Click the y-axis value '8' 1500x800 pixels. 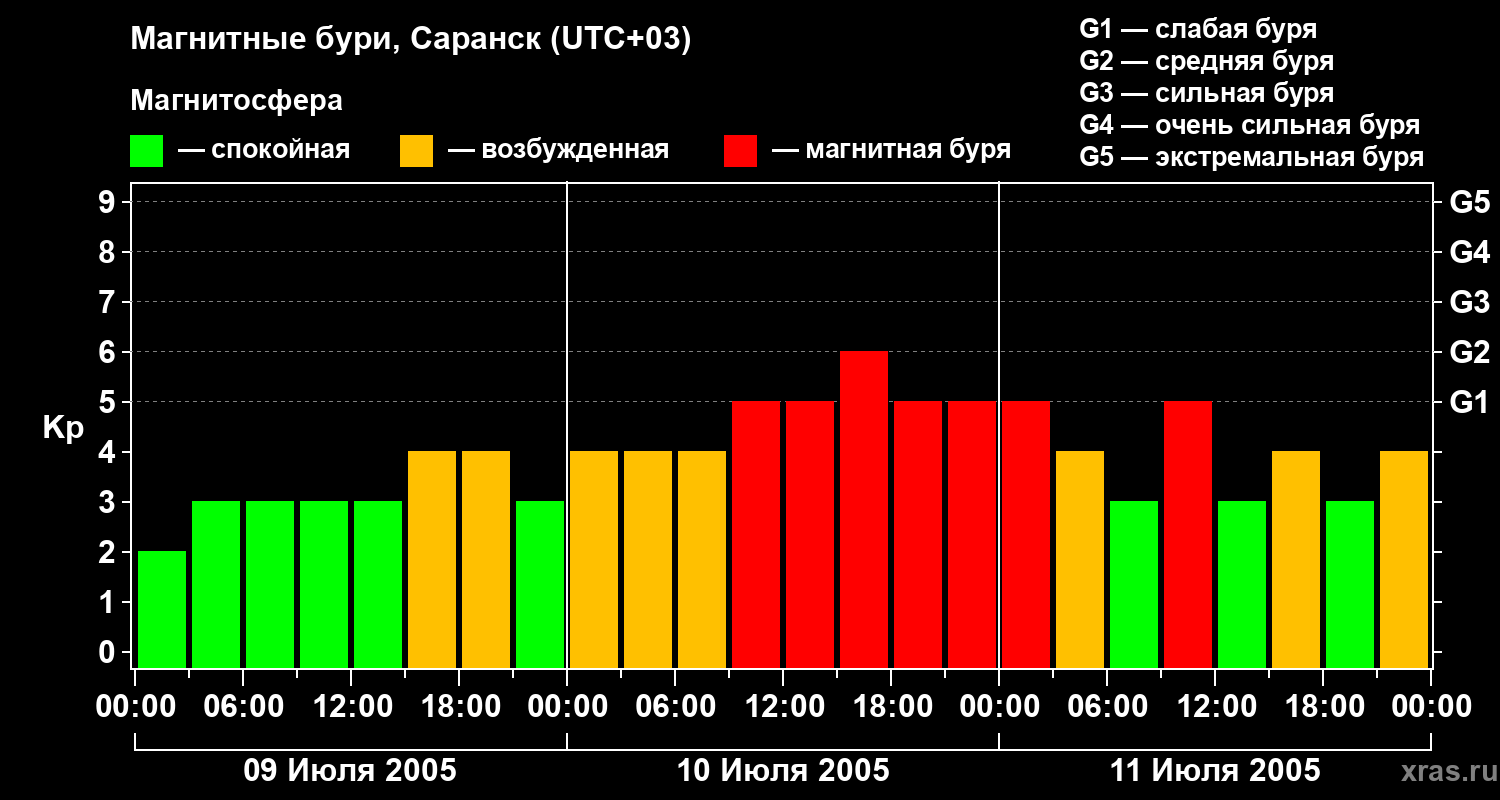[109, 252]
